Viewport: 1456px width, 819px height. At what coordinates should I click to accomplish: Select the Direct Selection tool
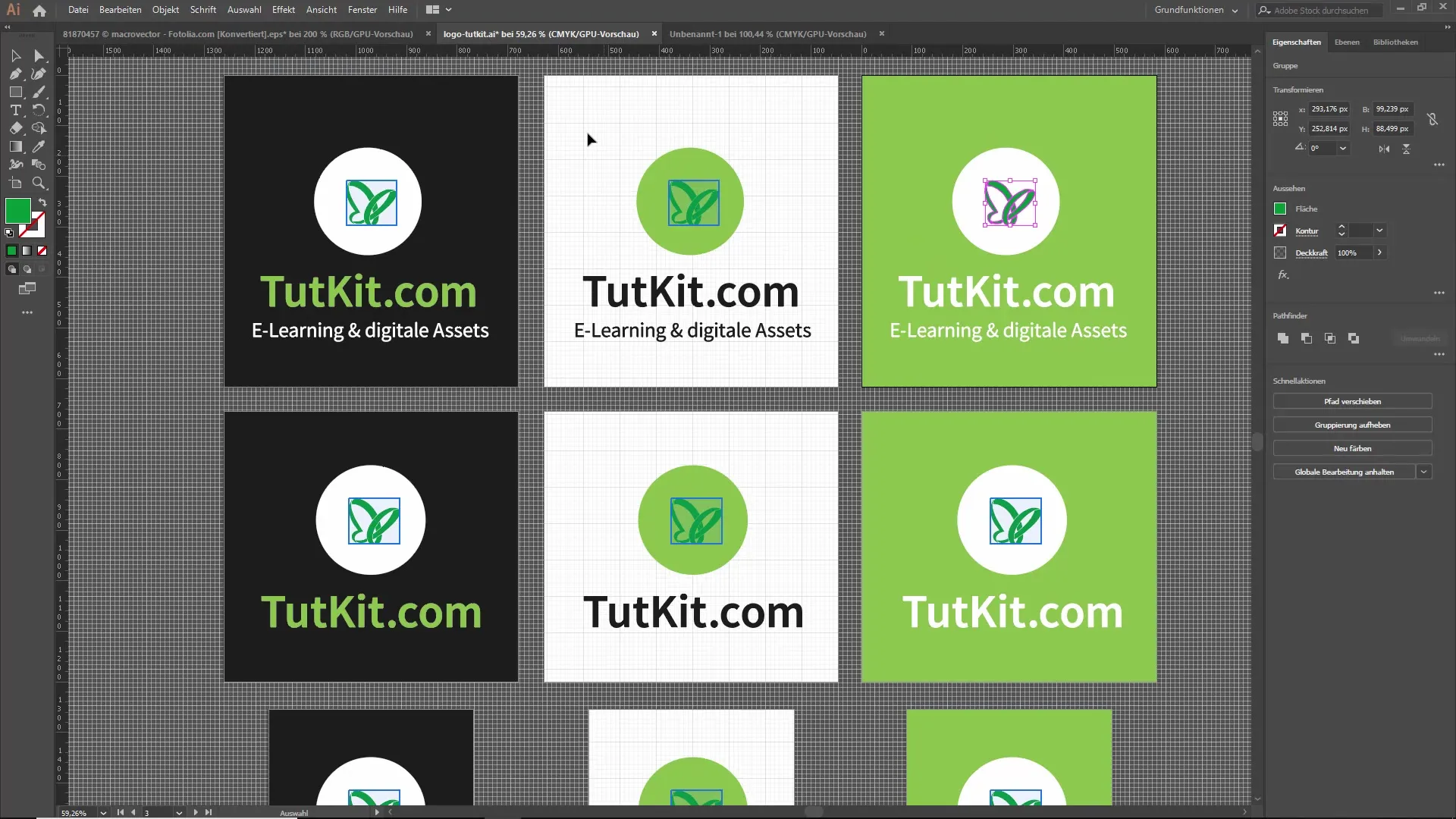click(x=39, y=55)
